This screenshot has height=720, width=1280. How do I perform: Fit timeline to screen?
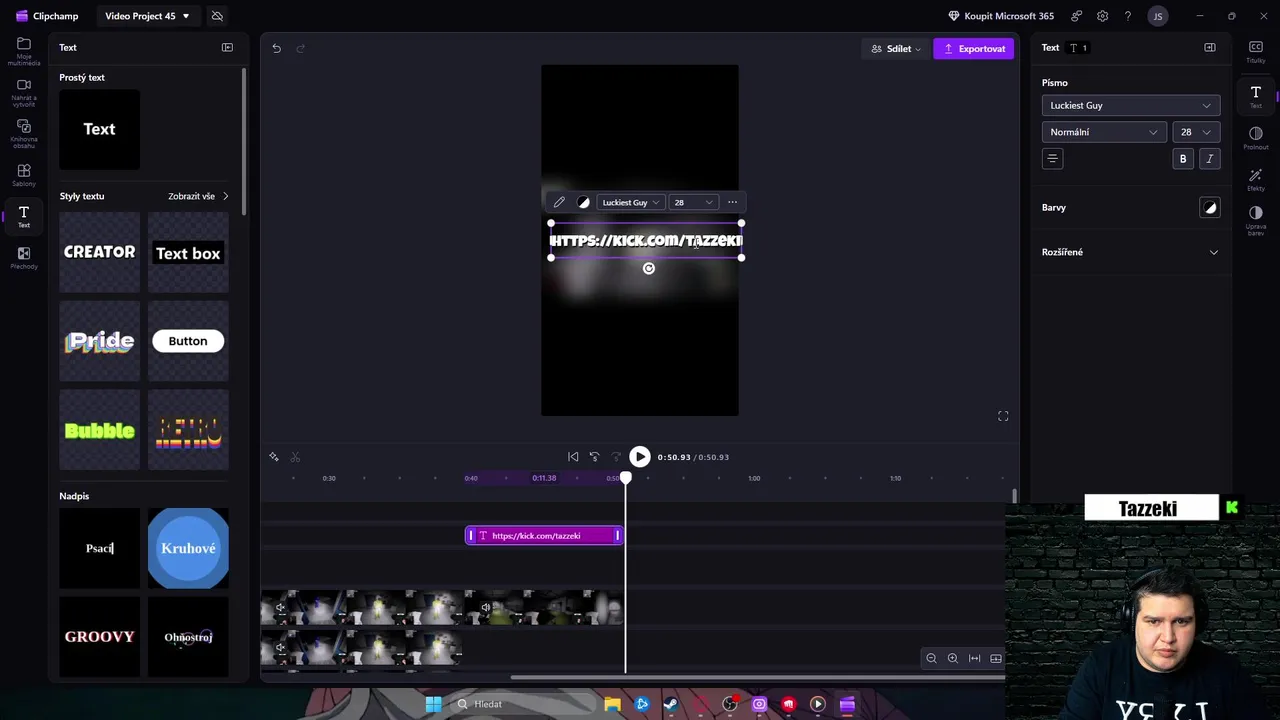pos(975,658)
